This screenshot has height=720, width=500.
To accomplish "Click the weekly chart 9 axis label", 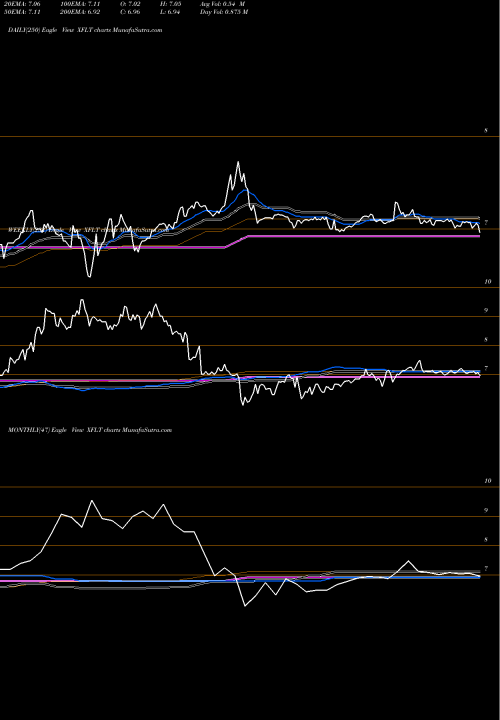I will pyautogui.click(x=486, y=311).
